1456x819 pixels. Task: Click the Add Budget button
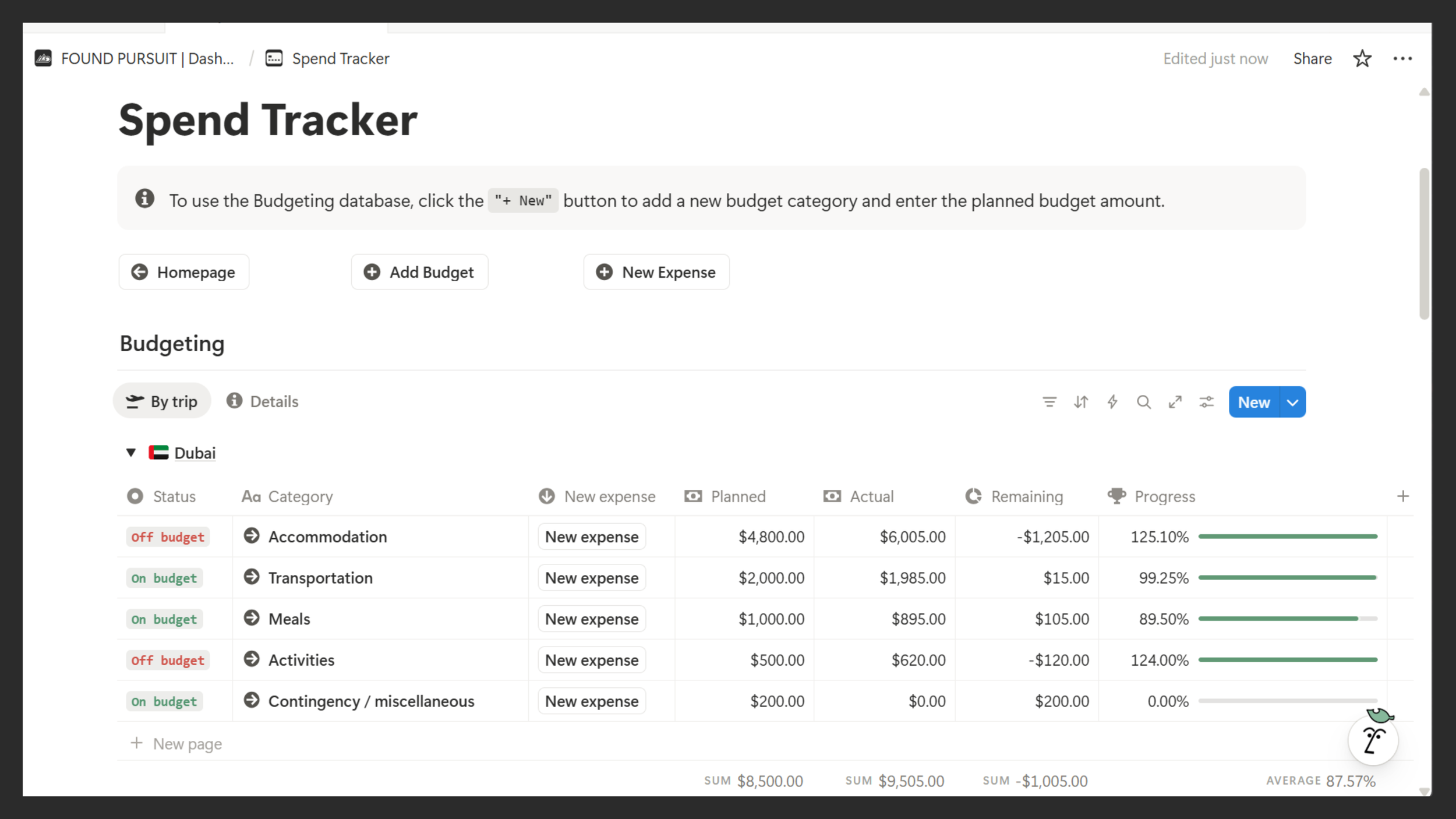coord(419,272)
